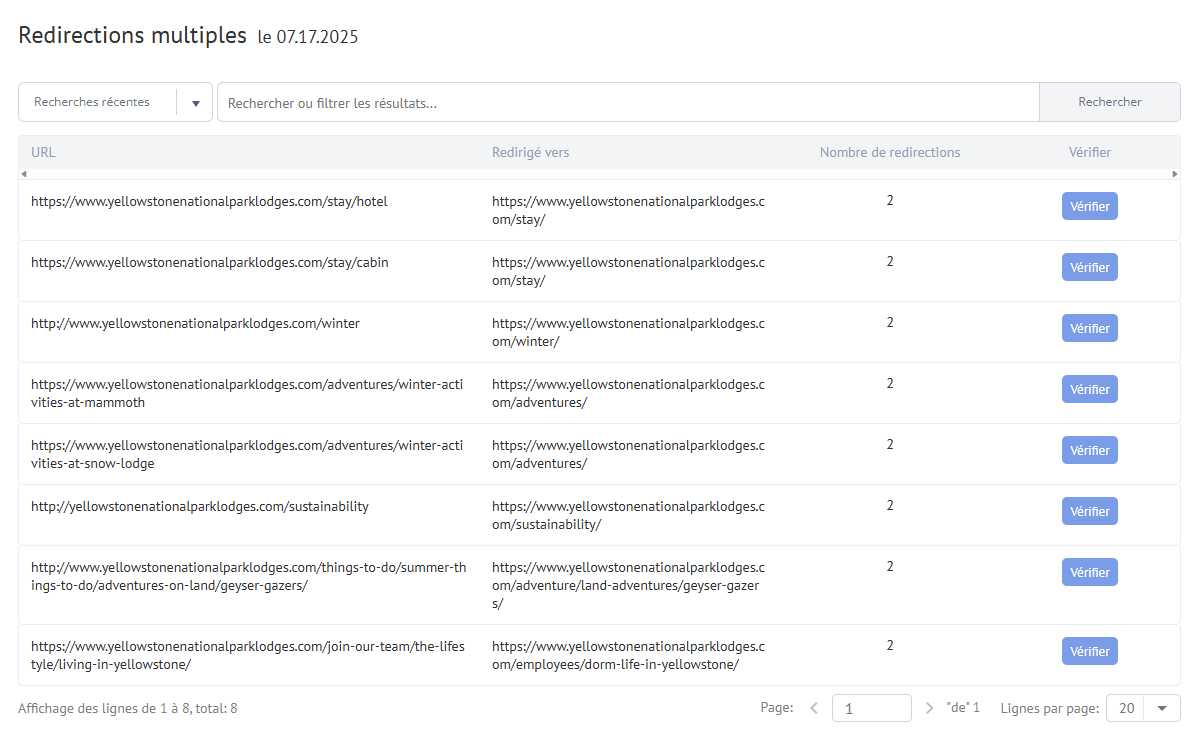This screenshot has width=1189, height=734.
Task: Open the Recherches récentes dropdown
Action: (115, 102)
